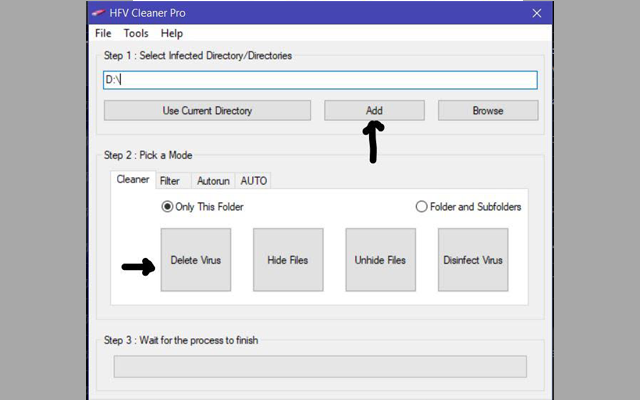Click the Step 3 progress bar
The height and width of the screenshot is (400, 640).
click(320, 366)
